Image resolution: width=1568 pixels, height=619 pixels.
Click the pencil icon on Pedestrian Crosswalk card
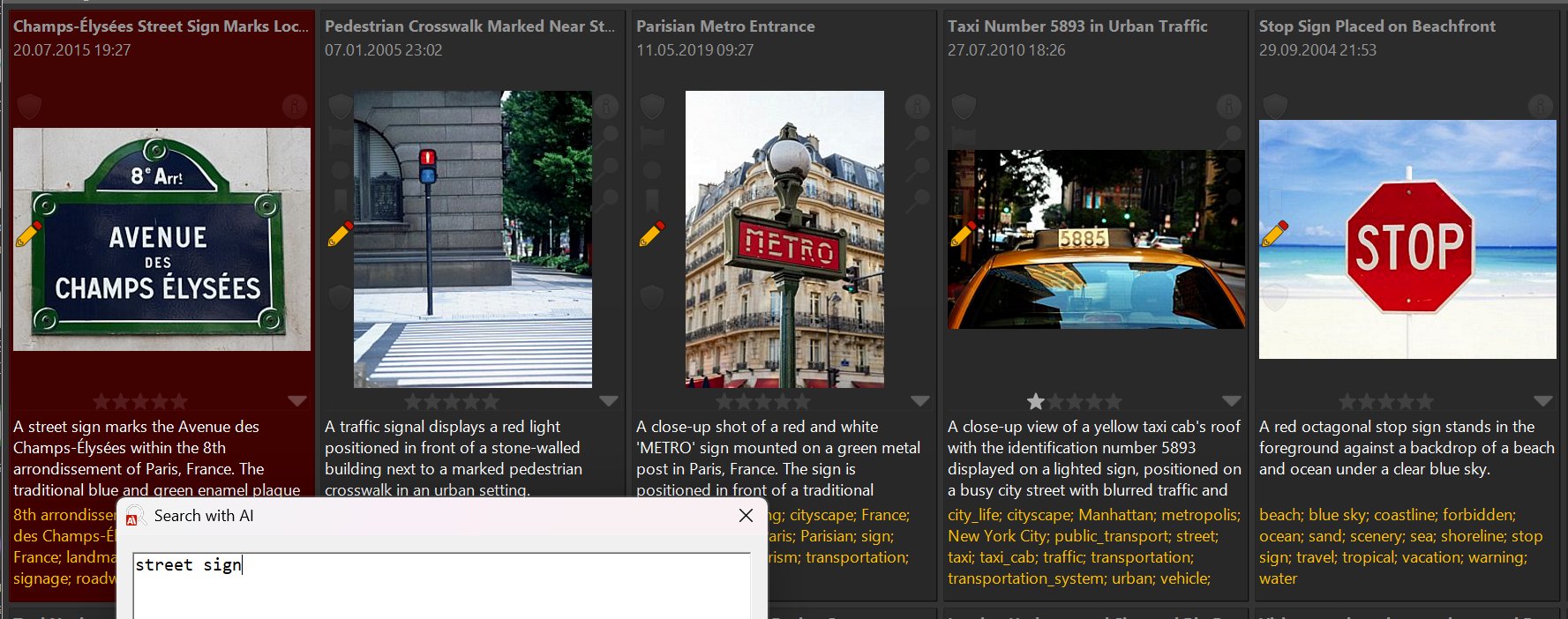341,234
